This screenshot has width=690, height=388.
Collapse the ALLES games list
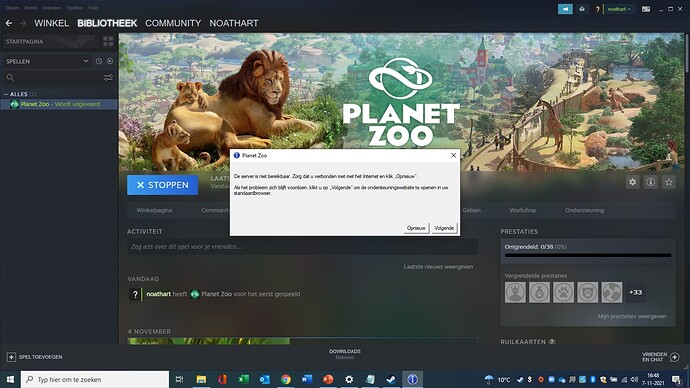pos(6,94)
